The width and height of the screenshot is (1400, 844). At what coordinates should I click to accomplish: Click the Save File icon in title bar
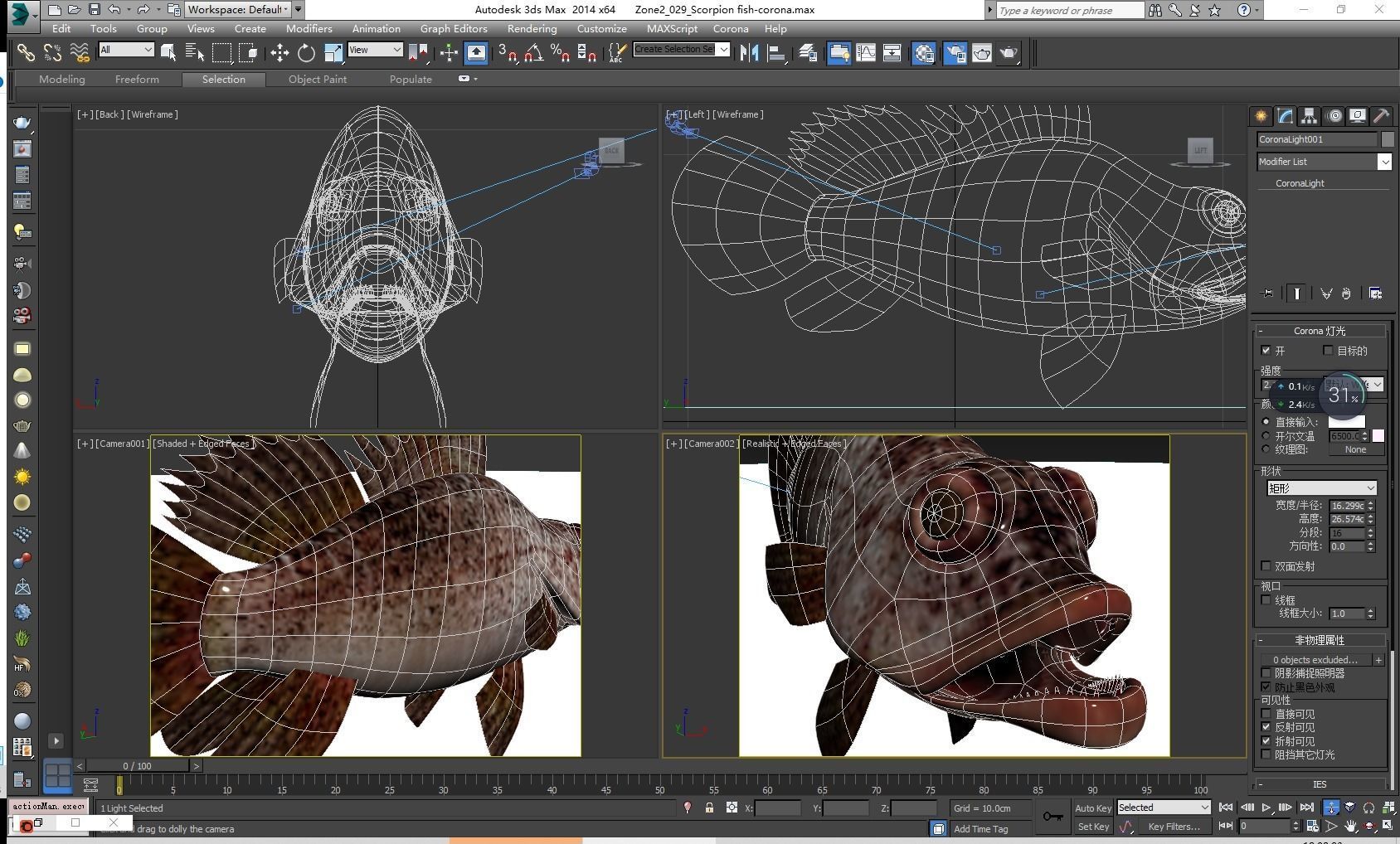pos(94,10)
